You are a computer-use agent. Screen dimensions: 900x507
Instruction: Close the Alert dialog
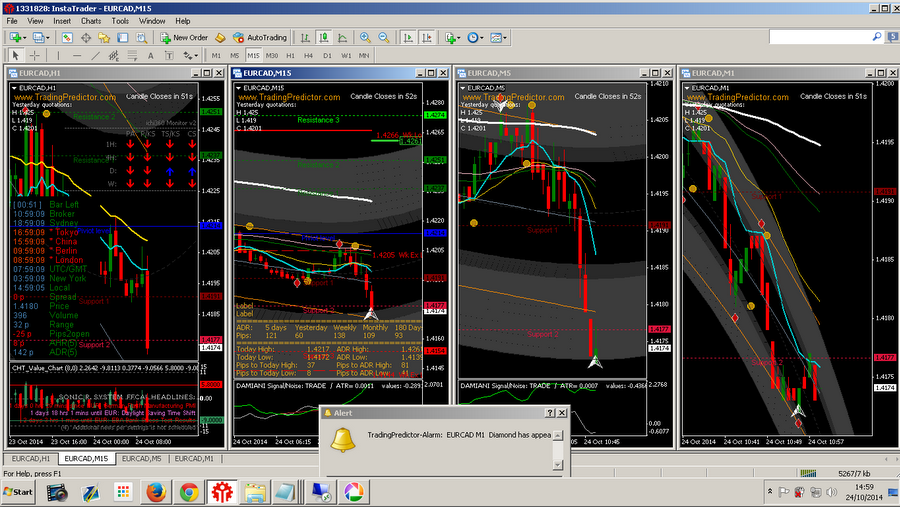562,413
